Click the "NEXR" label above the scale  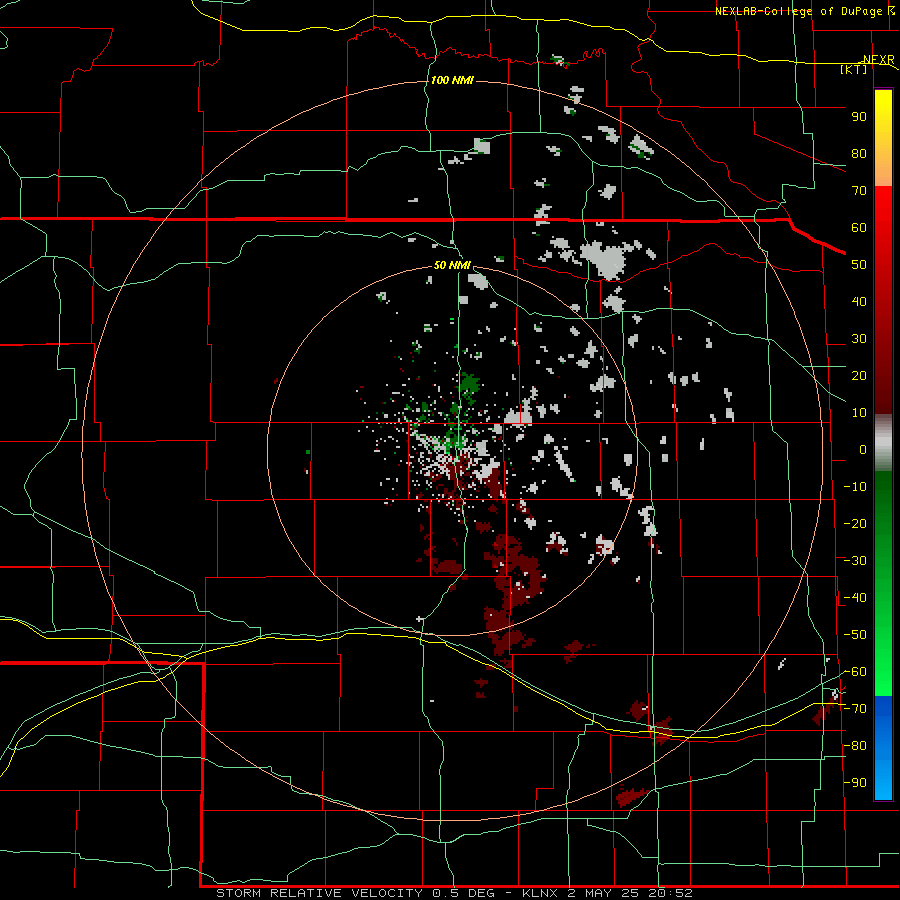878,60
